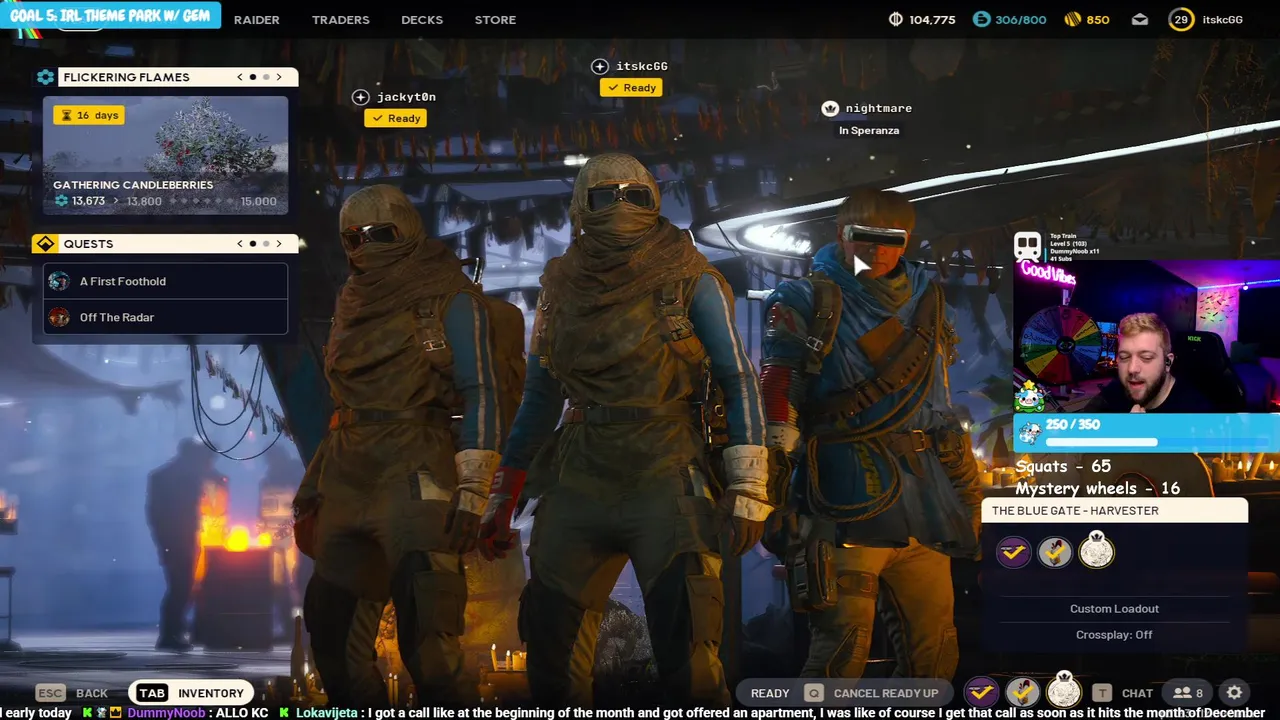Click the In Speranza status text
This screenshot has width=1280, height=720.
pyautogui.click(x=869, y=130)
